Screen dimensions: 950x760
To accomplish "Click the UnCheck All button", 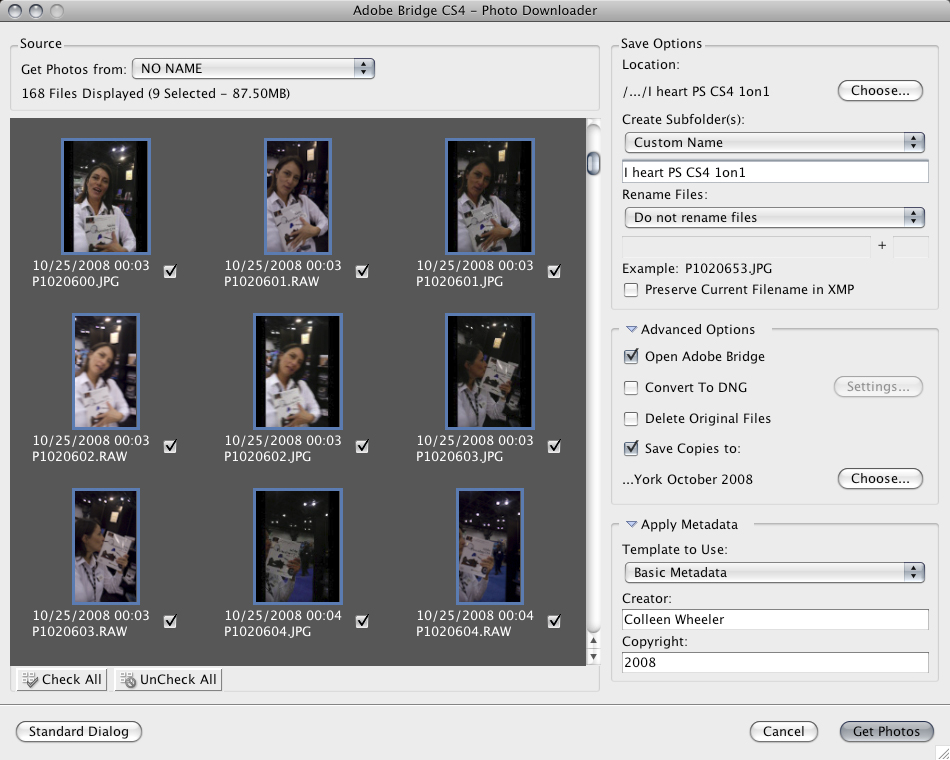I will point(168,679).
